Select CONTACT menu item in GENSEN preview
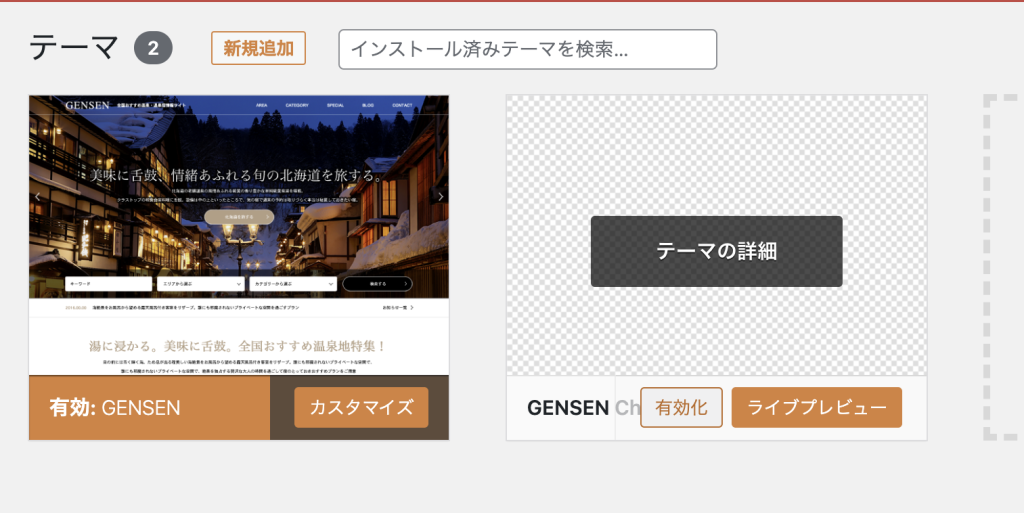The height and width of the screenshot is (513, 1024). pyautogui.click(x=402, y=105)
